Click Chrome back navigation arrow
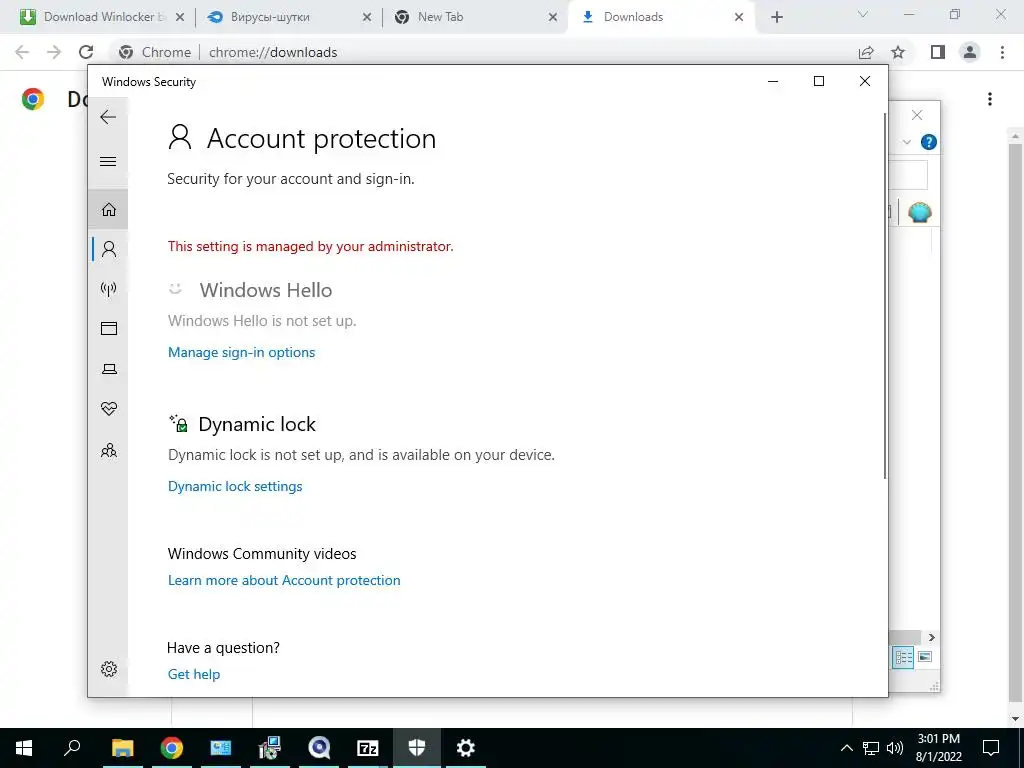The height and width of the screenshot is (768, 1024). click(x=22, y=52)
